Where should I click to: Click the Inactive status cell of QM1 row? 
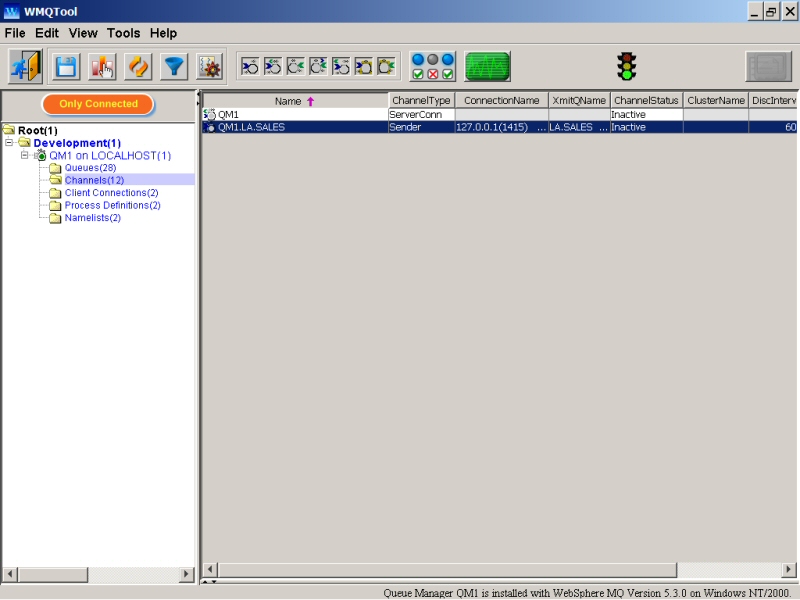[x=646, y=114]
